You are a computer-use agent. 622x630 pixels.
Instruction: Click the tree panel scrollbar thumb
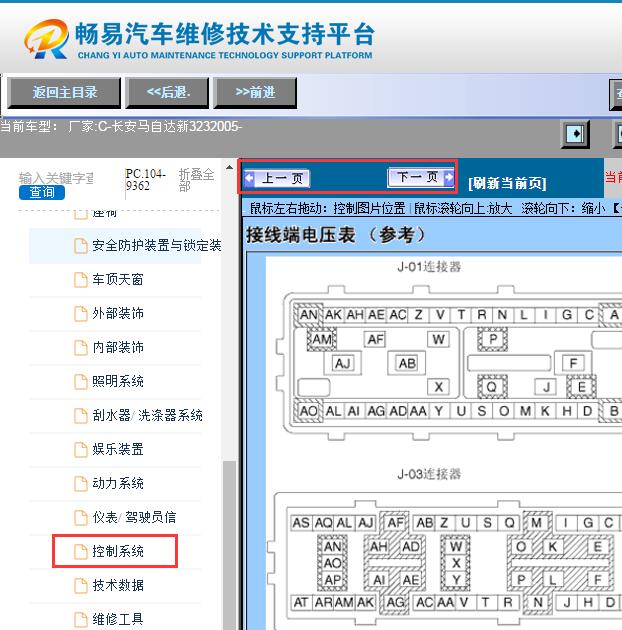pyautogui.click(x=229, y=545)
